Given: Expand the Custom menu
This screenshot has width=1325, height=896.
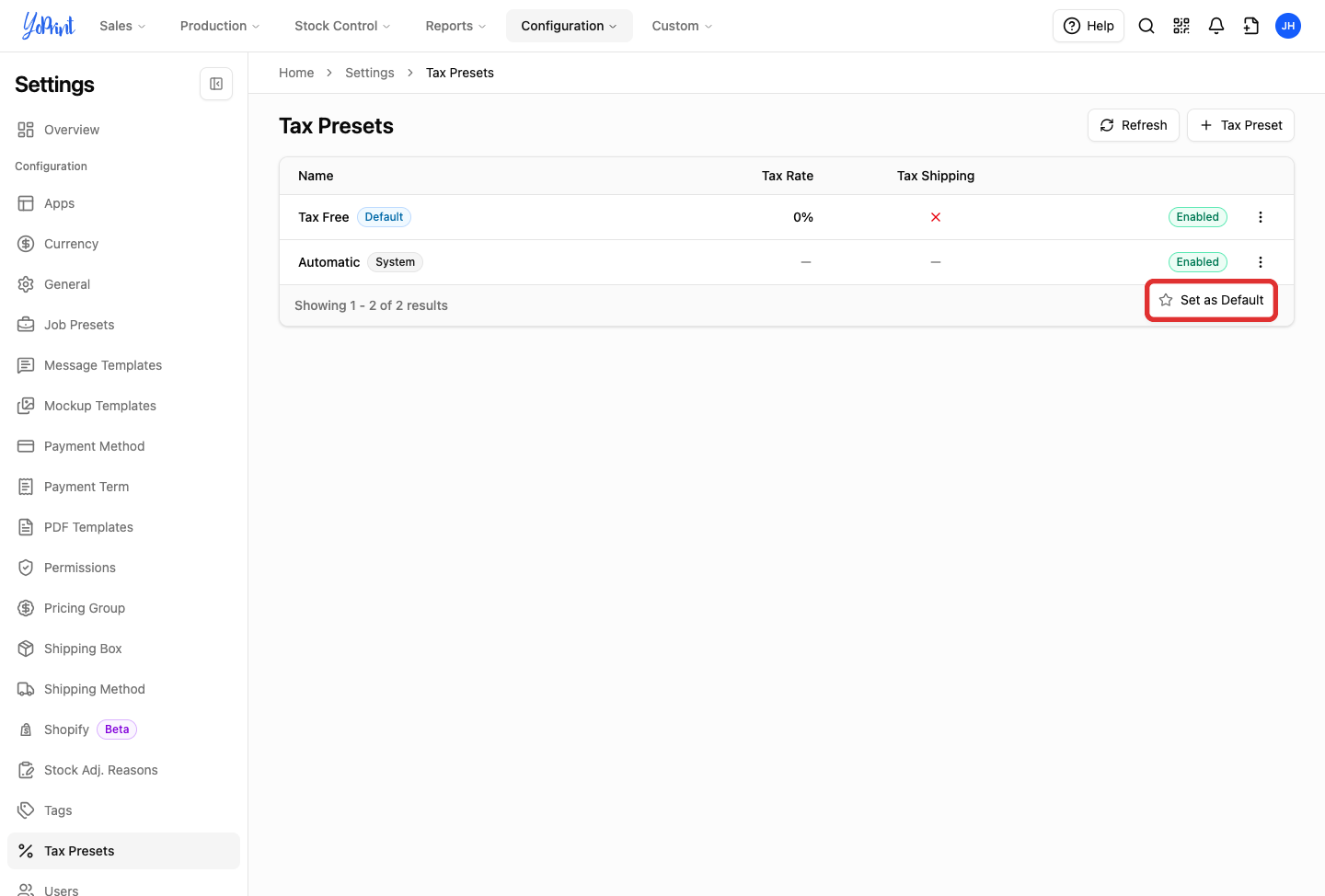Looking at the screenshot, I should click(x=682, y=26).
